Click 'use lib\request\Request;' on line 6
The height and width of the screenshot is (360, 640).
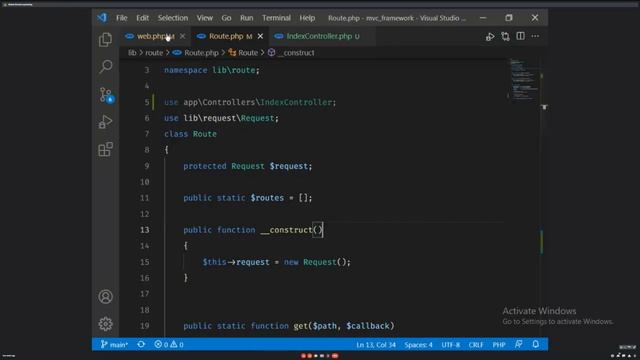221,118
